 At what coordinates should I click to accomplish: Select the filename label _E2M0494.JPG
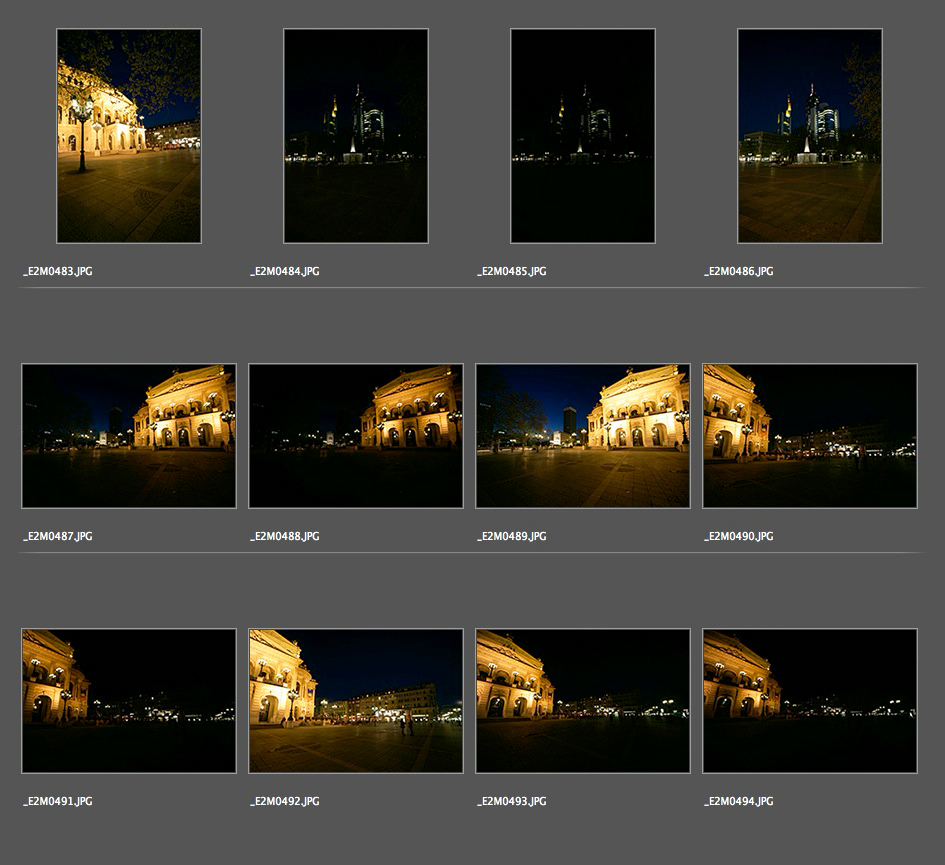[x=739, y=801]
